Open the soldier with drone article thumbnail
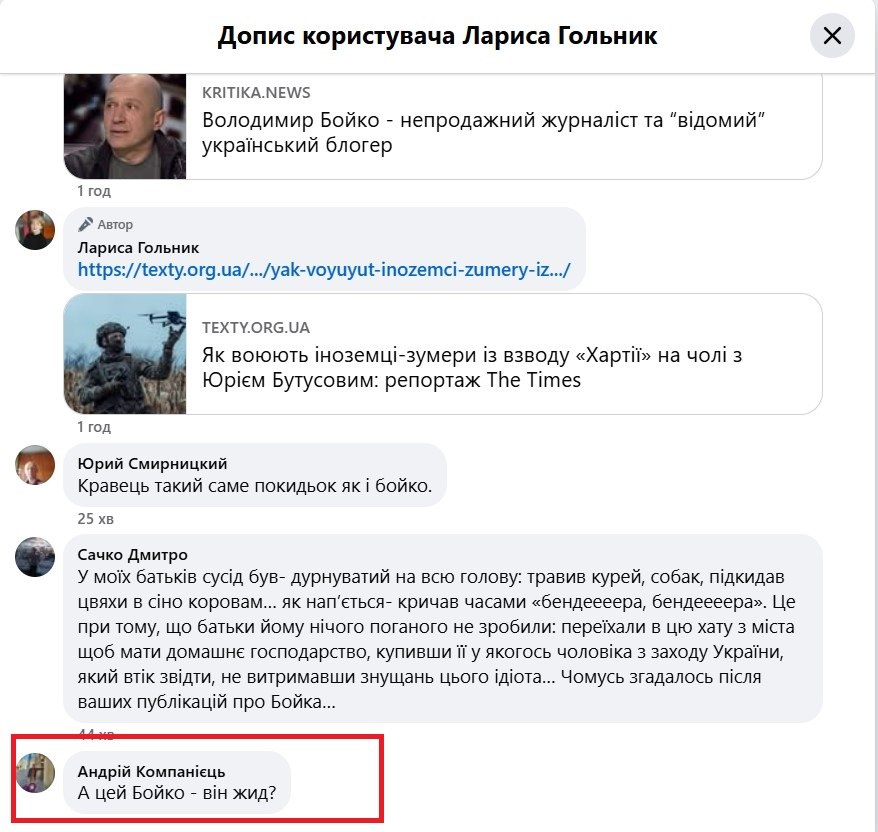Image resolution: width=878 pixels, height=832 pixels. tap(125, 354)
